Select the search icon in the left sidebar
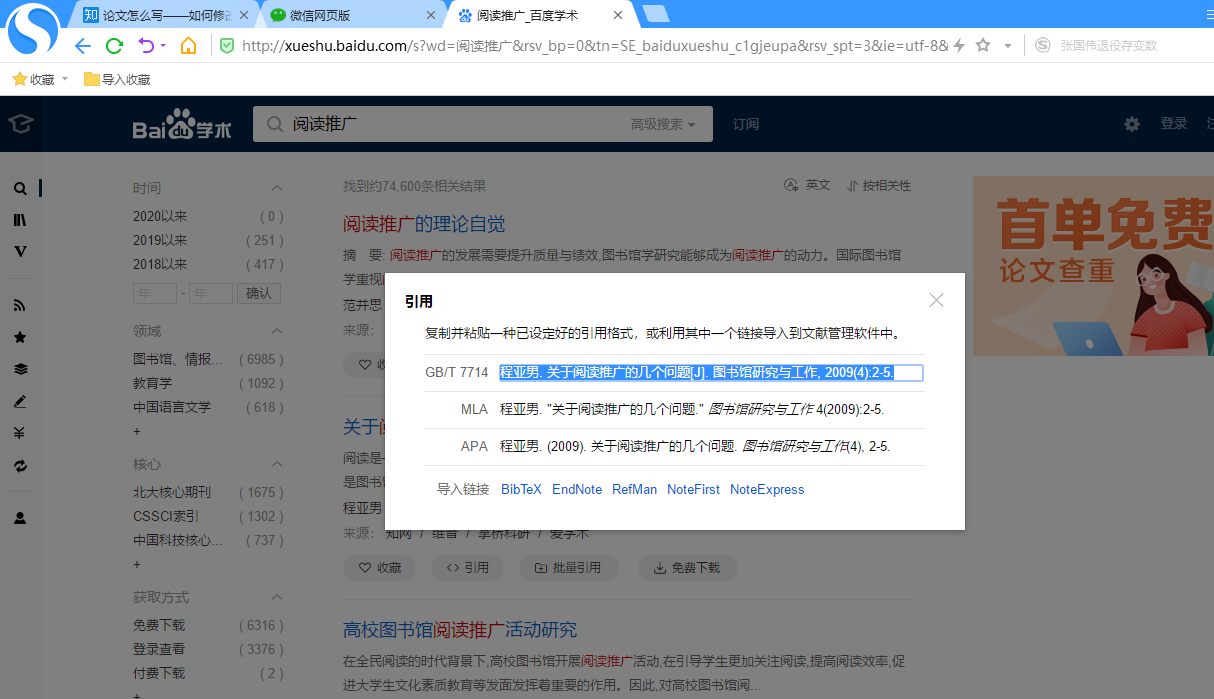Image resolution: width=1214 pixels, height=699 pixels. pos(20,188)
